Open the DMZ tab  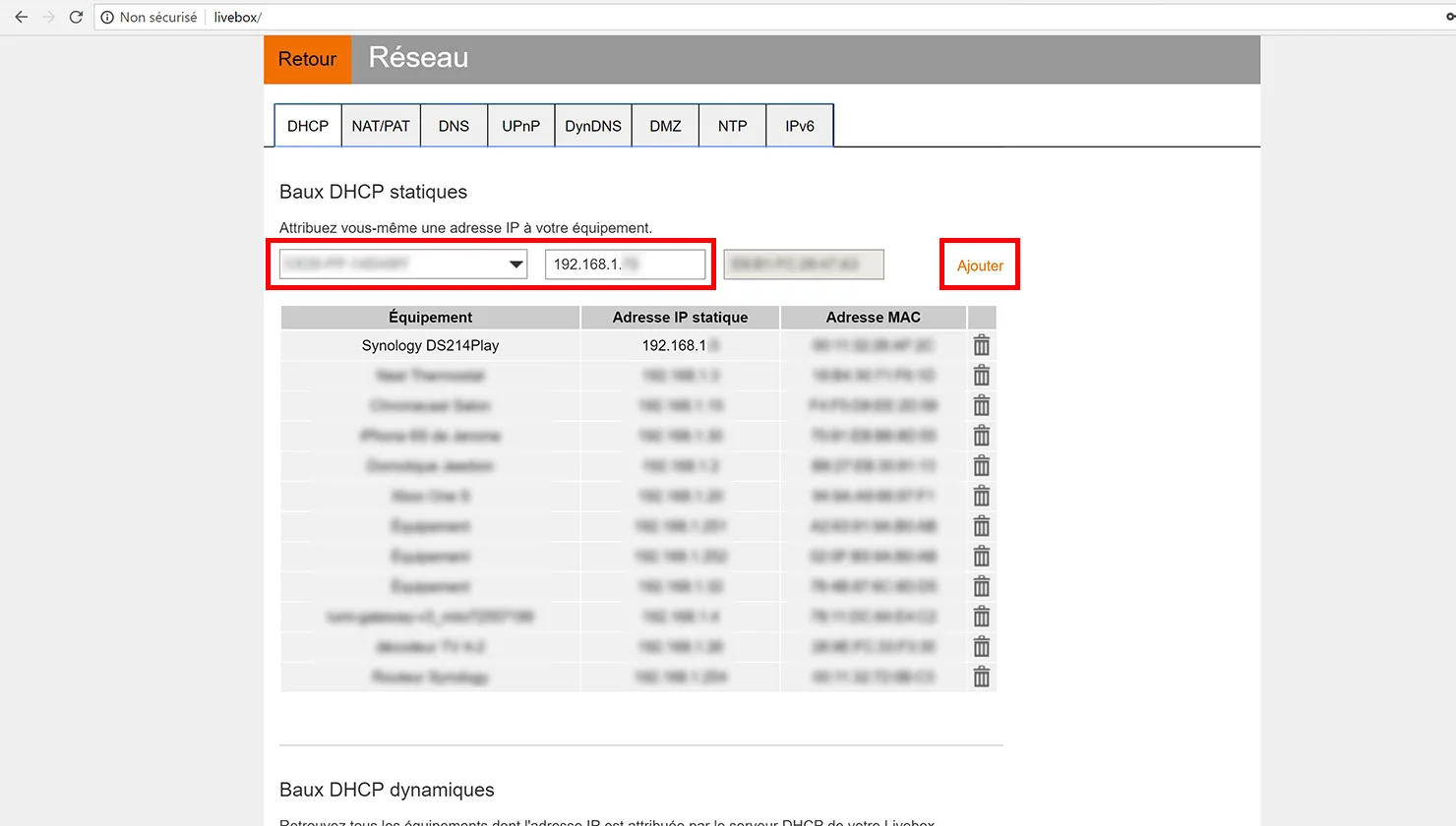665,126
